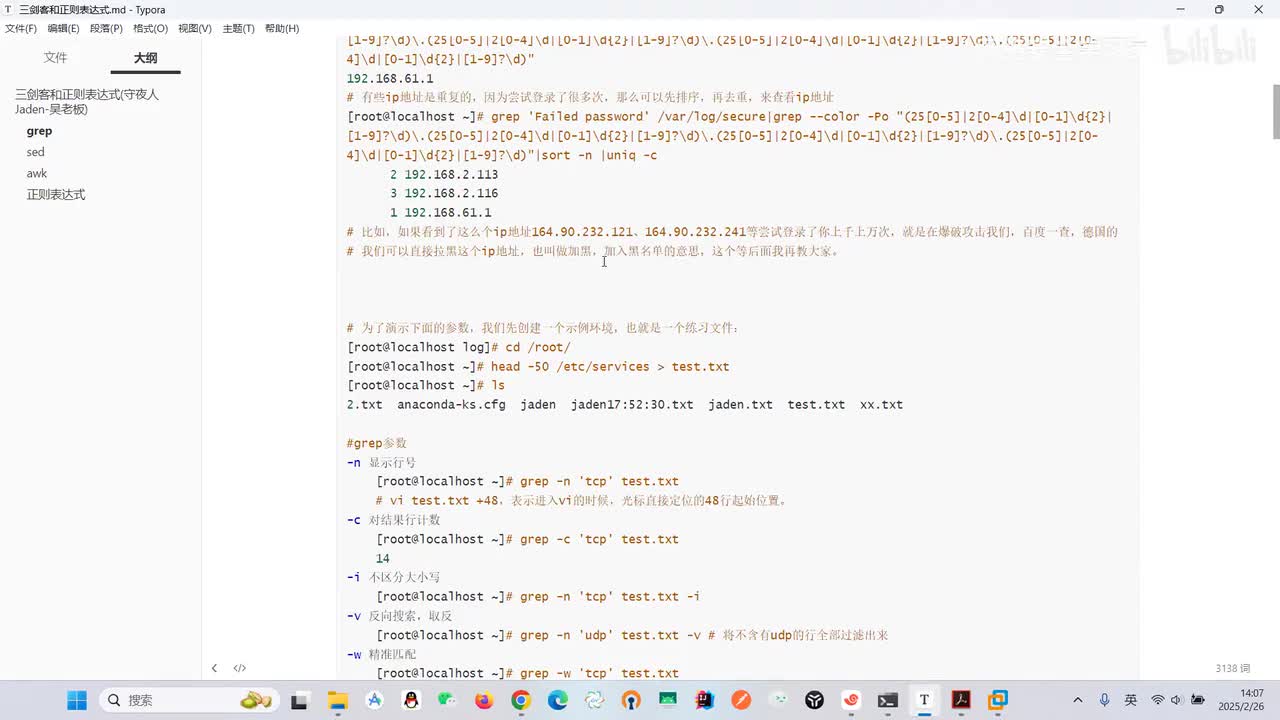Screen dimensions: 1280x720
Task: Click the '-n 显示行号' line
Action: (x=381, y=463)
